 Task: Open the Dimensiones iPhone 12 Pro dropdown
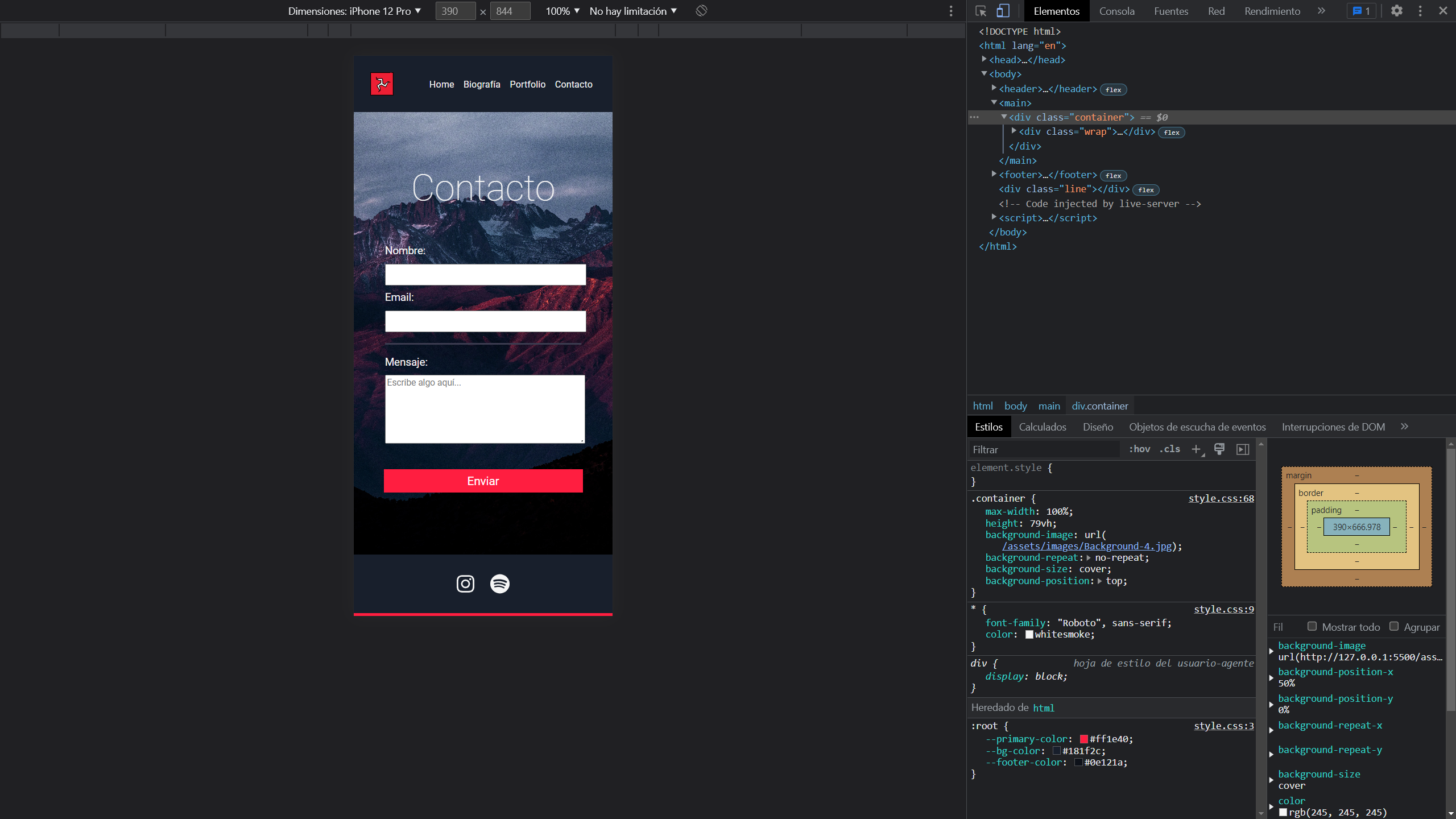(354, 11)
